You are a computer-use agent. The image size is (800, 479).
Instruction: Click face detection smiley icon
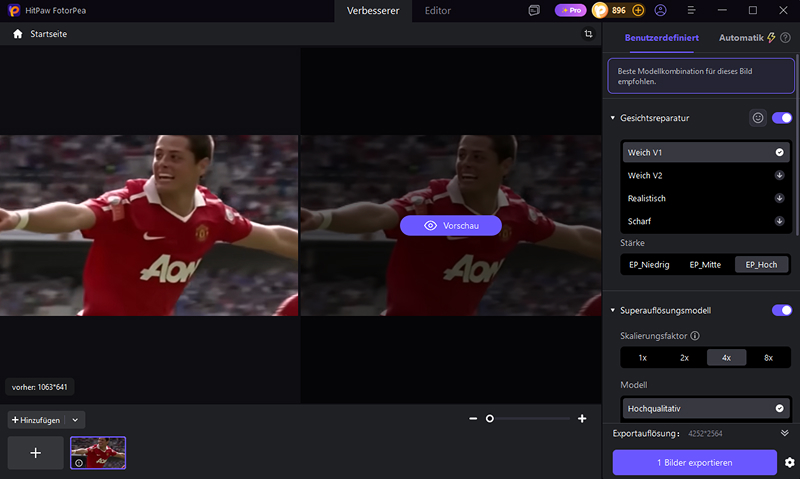(758, 118)
